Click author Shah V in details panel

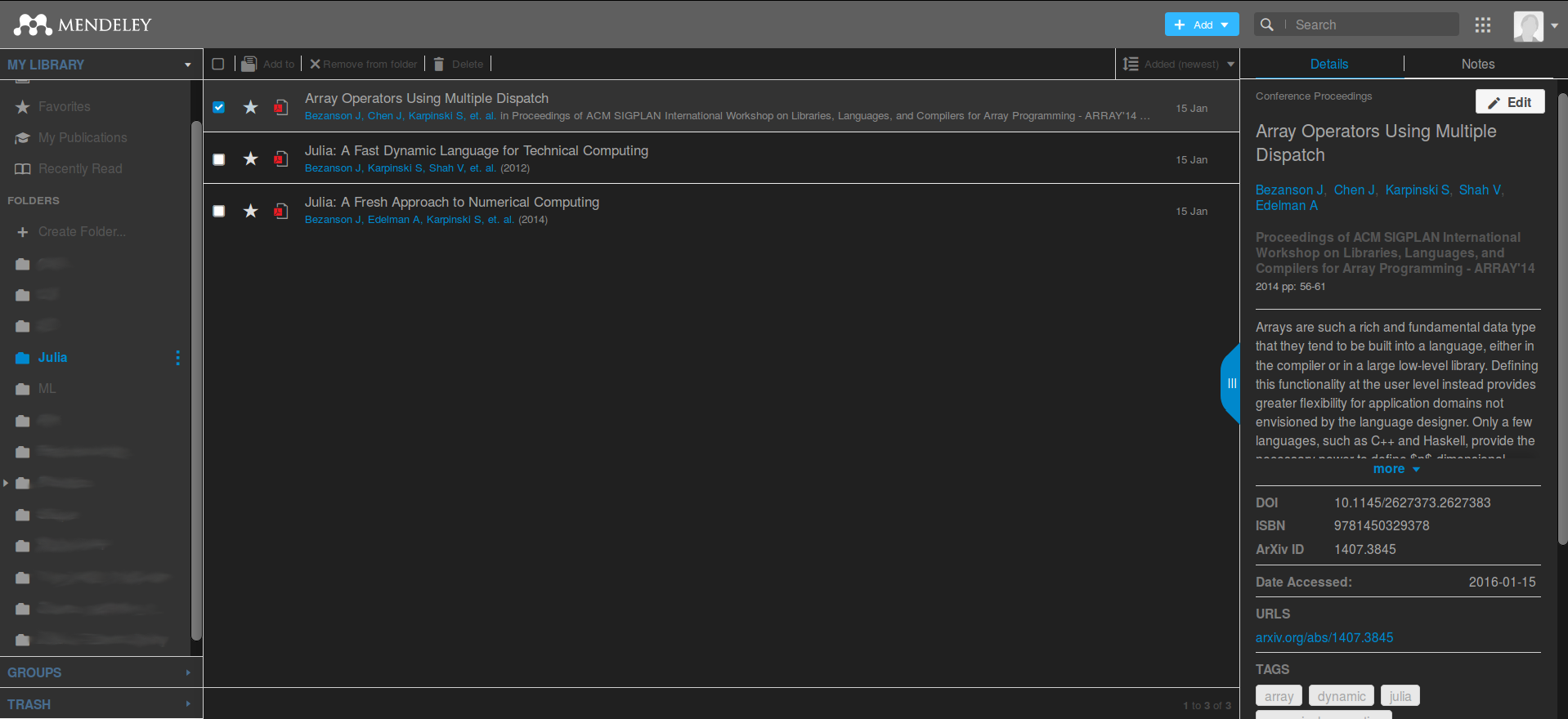pyautogui.click(x=1481, y=190)
